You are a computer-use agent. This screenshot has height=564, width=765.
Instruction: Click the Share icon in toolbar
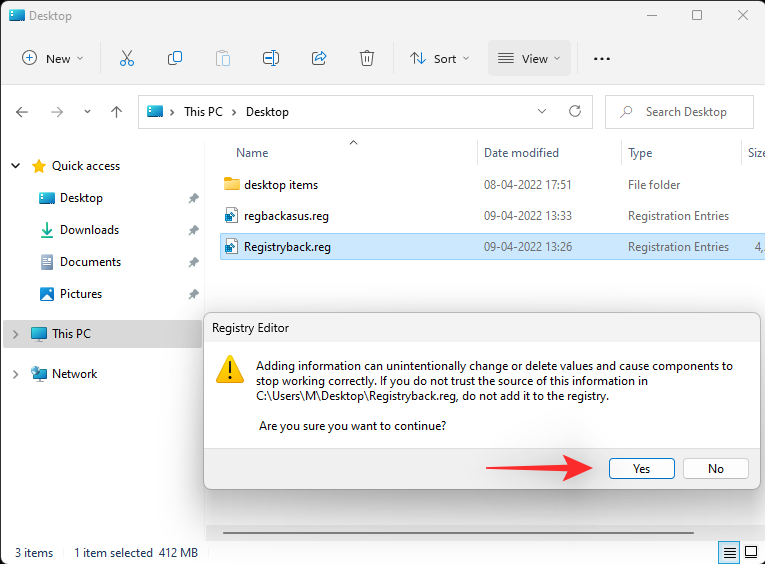point(319,59)
